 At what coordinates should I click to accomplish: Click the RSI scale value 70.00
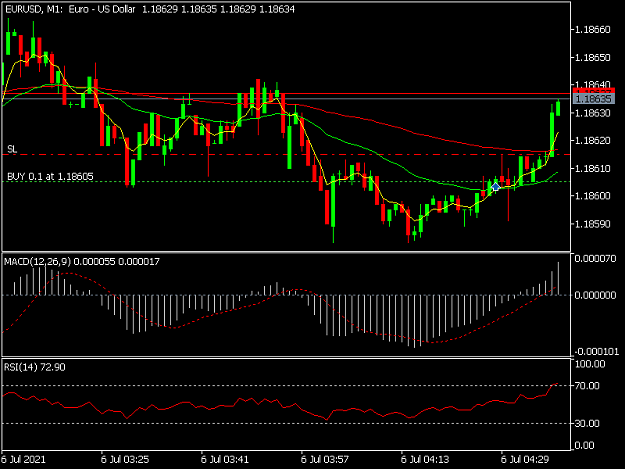point(587,386)
